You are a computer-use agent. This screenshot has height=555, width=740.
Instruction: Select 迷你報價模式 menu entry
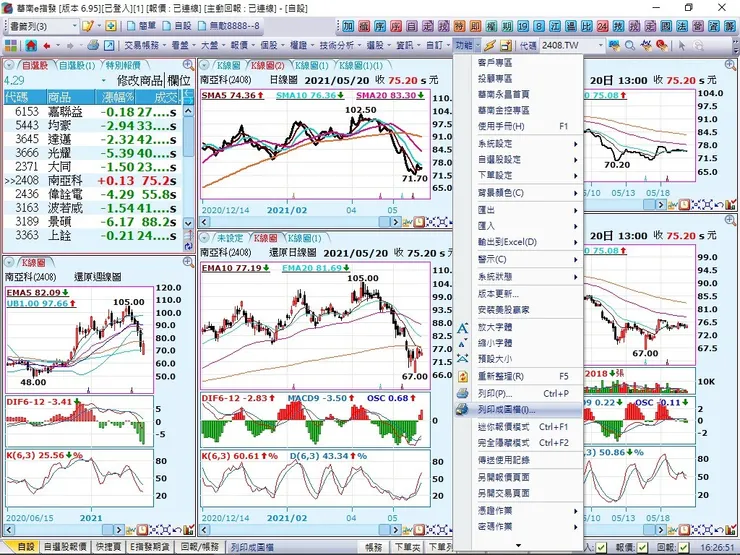tap(518, 427)
